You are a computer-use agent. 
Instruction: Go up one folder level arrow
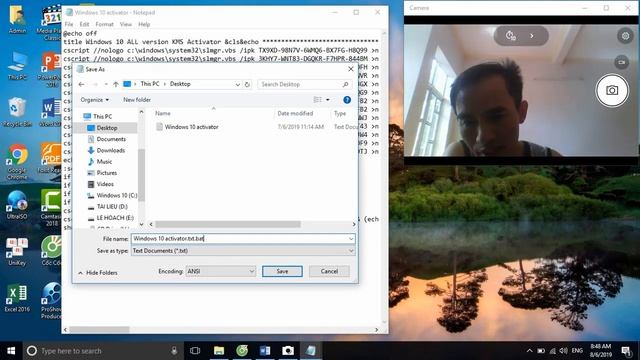(x=116, y=84)
